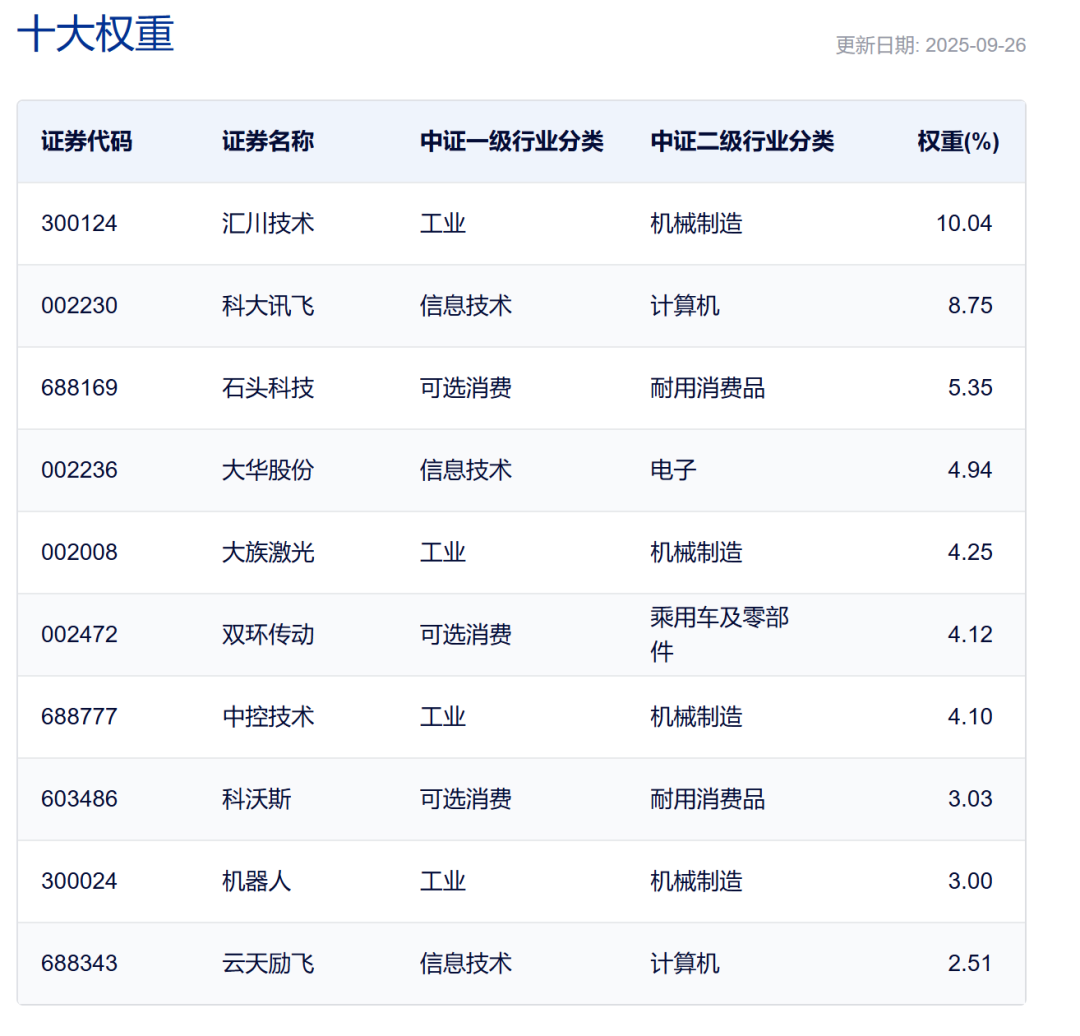This screenshot has height=1036, width=1080.
Task: Click the weight value 2.51
Action: pos(970,962)
